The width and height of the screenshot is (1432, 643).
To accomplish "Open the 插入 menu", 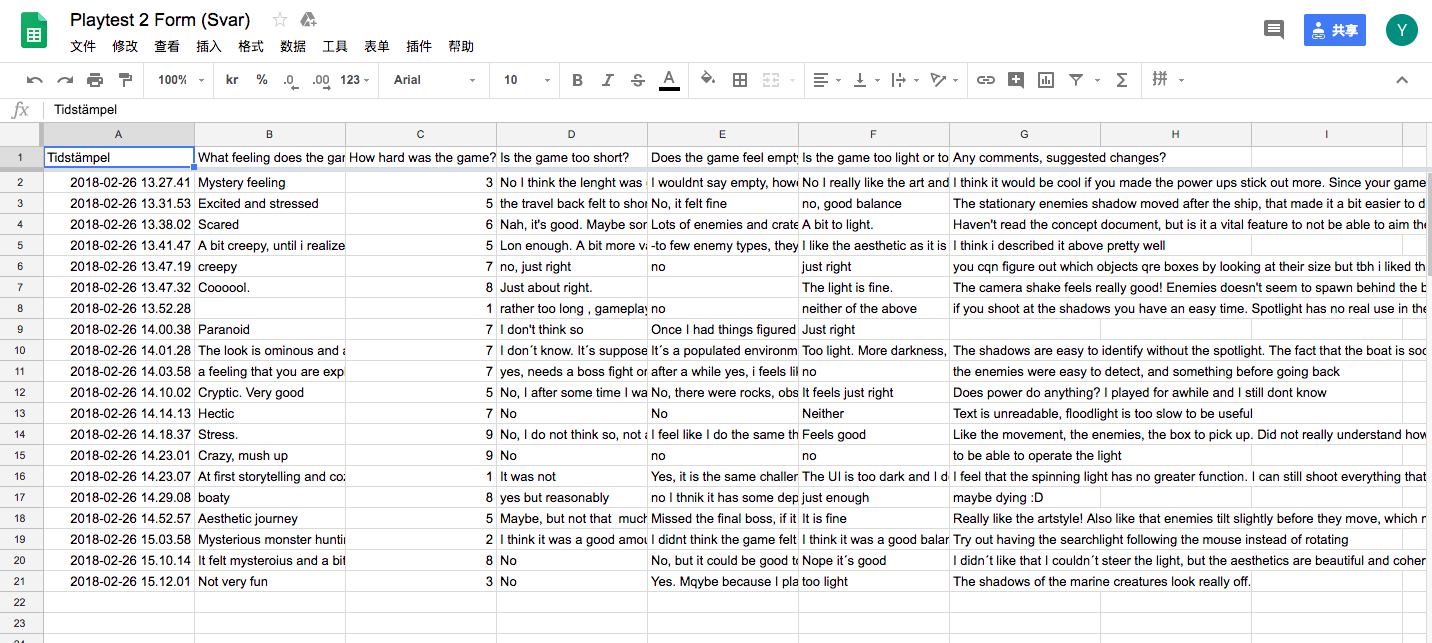I will 209,46.
